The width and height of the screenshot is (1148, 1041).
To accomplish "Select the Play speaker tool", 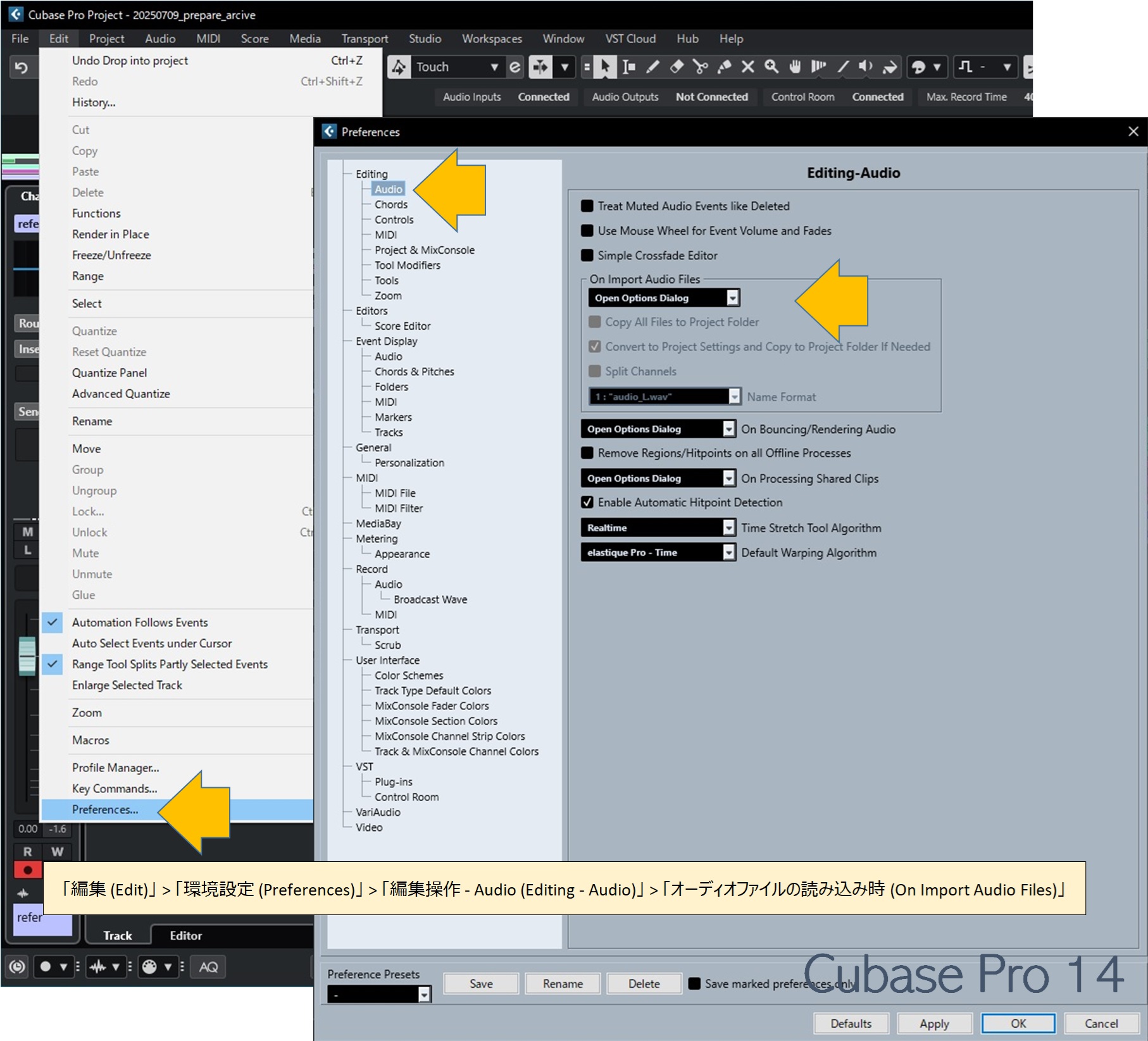I will [866, 67].
